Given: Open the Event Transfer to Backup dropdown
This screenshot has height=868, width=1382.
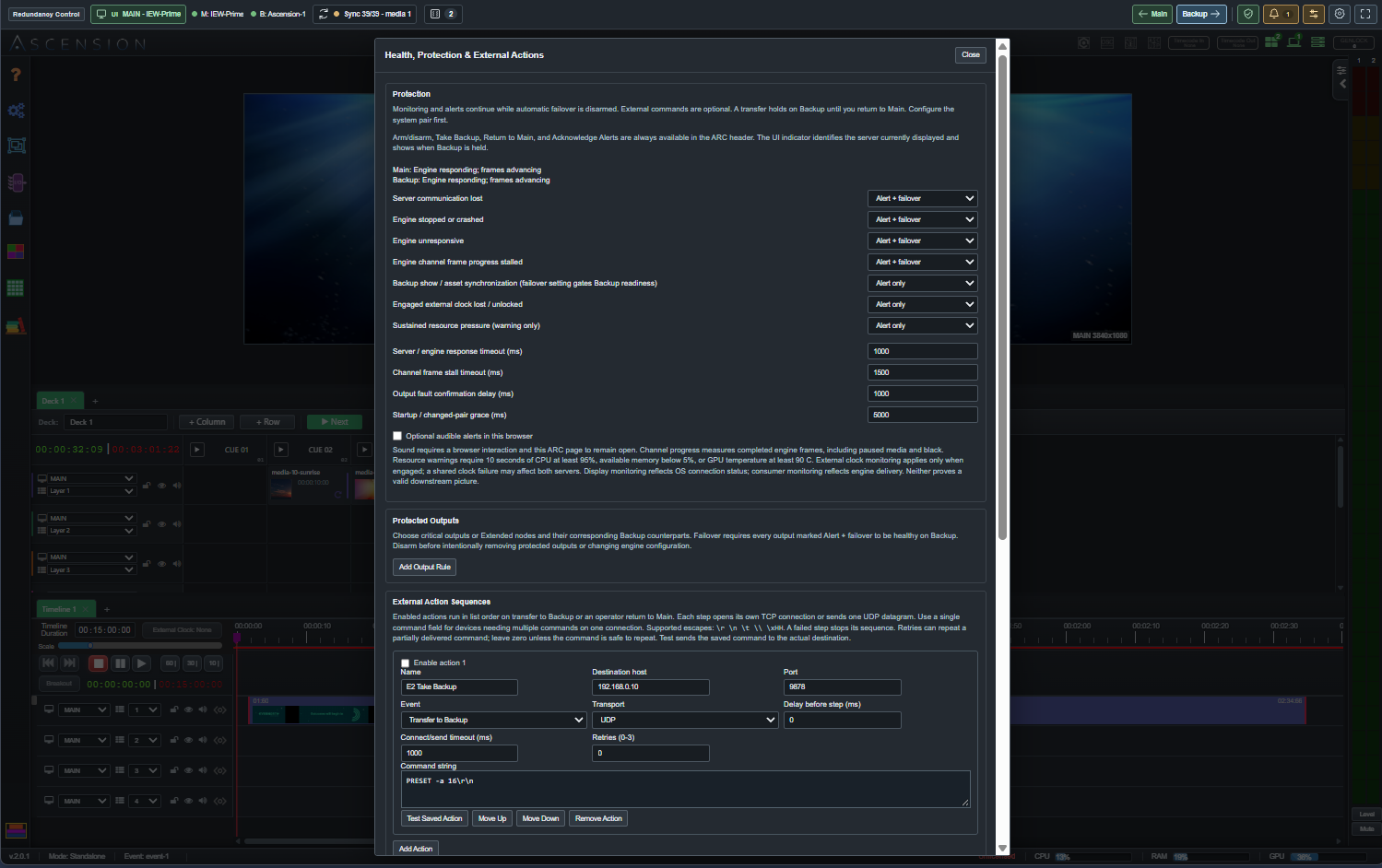Looking at the screenshot, I should (x=493, y=720).
